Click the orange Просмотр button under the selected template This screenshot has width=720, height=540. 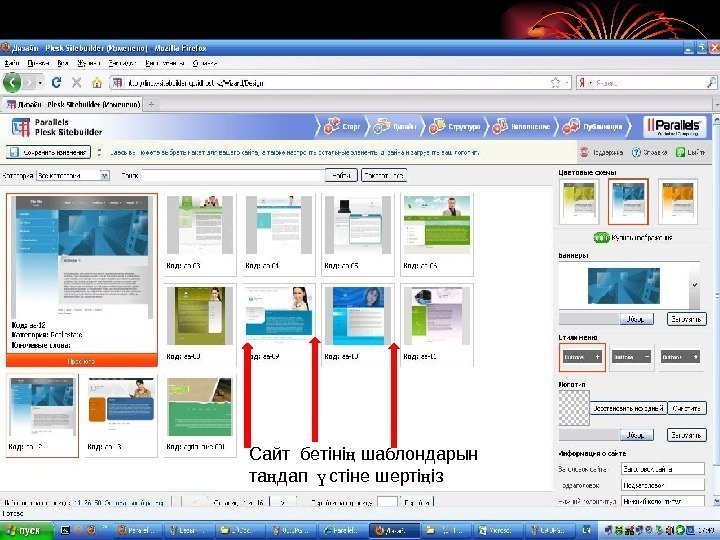pyautogui.click(x=82, y=361)
